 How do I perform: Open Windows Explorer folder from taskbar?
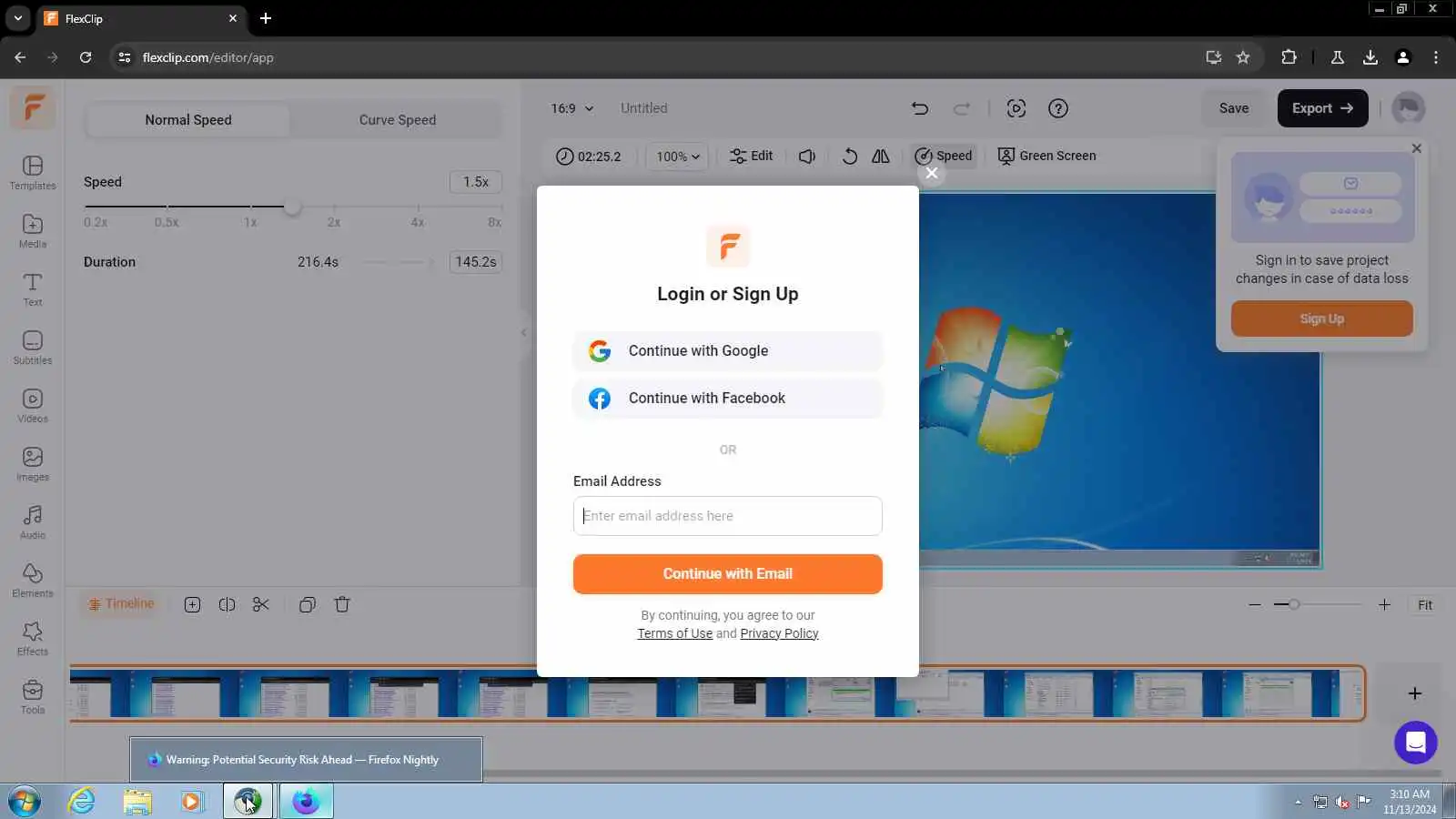[x=137, y=802]
